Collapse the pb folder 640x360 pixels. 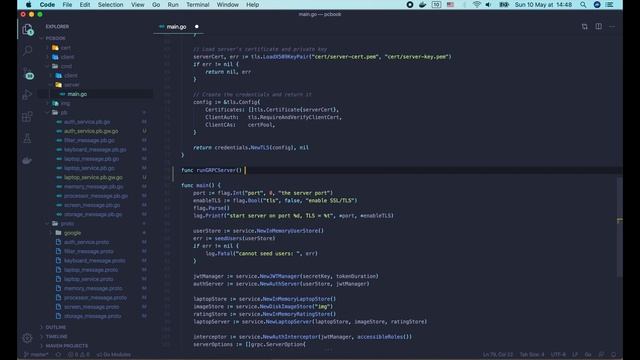[x=96, y=112]
